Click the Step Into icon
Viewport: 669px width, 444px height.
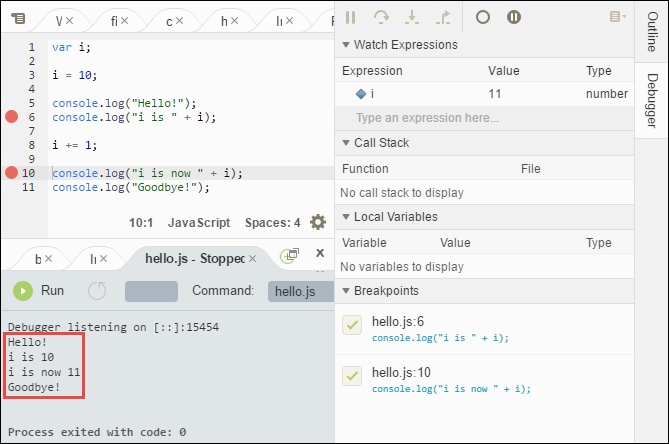pyautogui.click(x=412, y=17)
